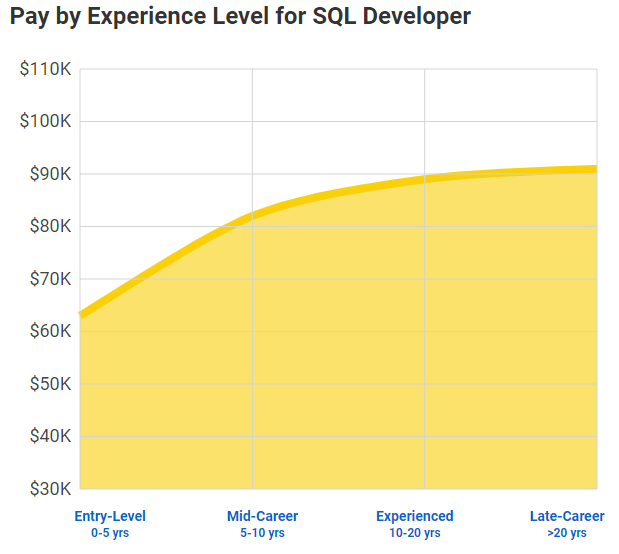
Task: Click the $90K axis tick label
Action: click(x=48, y=174)
